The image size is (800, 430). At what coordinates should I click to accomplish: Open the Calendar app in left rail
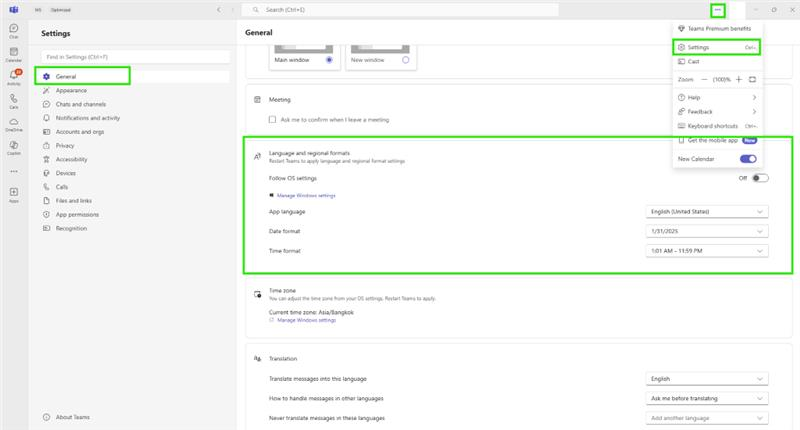point(14,54)
